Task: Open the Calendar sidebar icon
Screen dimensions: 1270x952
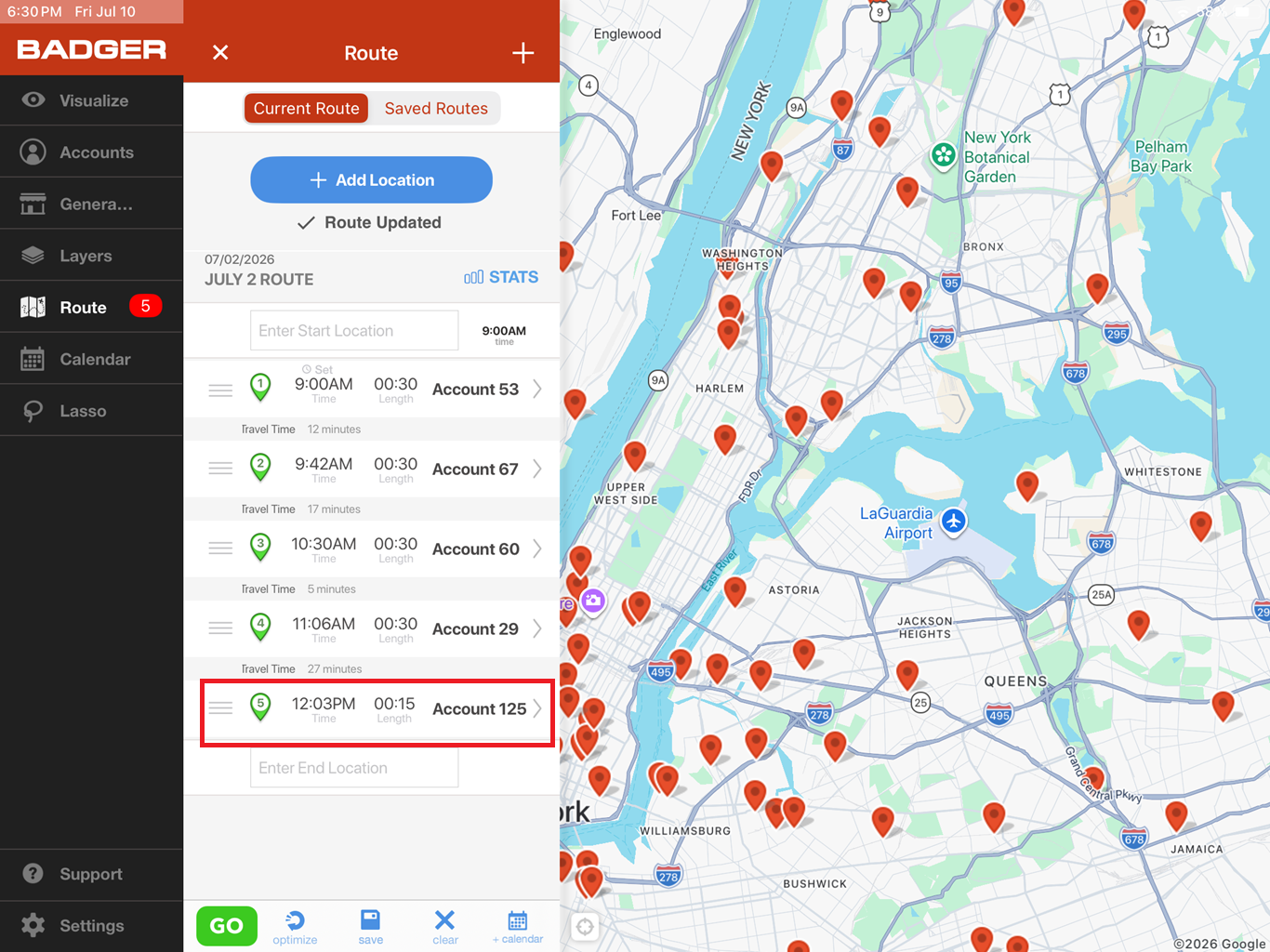Action: [33, 359]
